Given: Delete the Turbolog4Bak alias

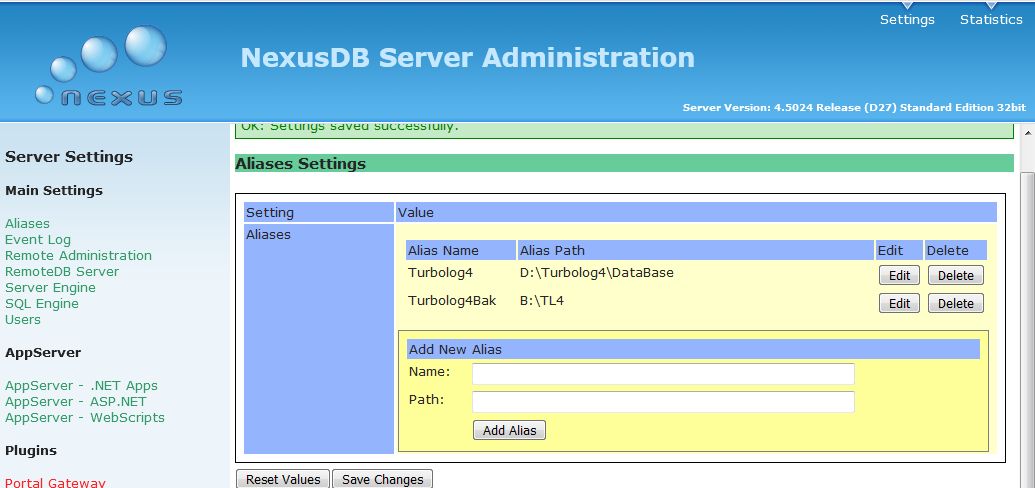Looking at the screenshot, I should click(x=955, y=303).
